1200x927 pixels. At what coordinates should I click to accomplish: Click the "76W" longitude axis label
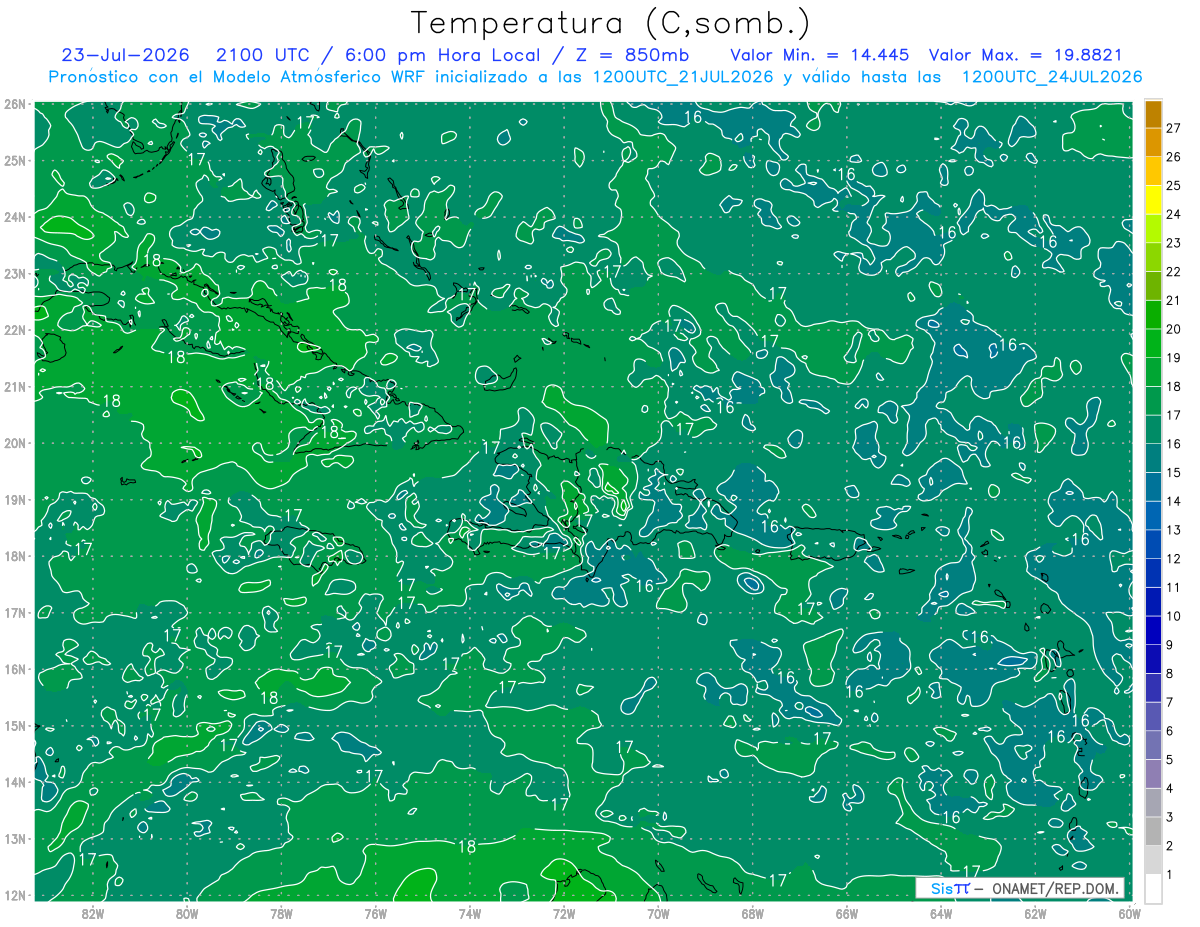(x=375, y=912)
